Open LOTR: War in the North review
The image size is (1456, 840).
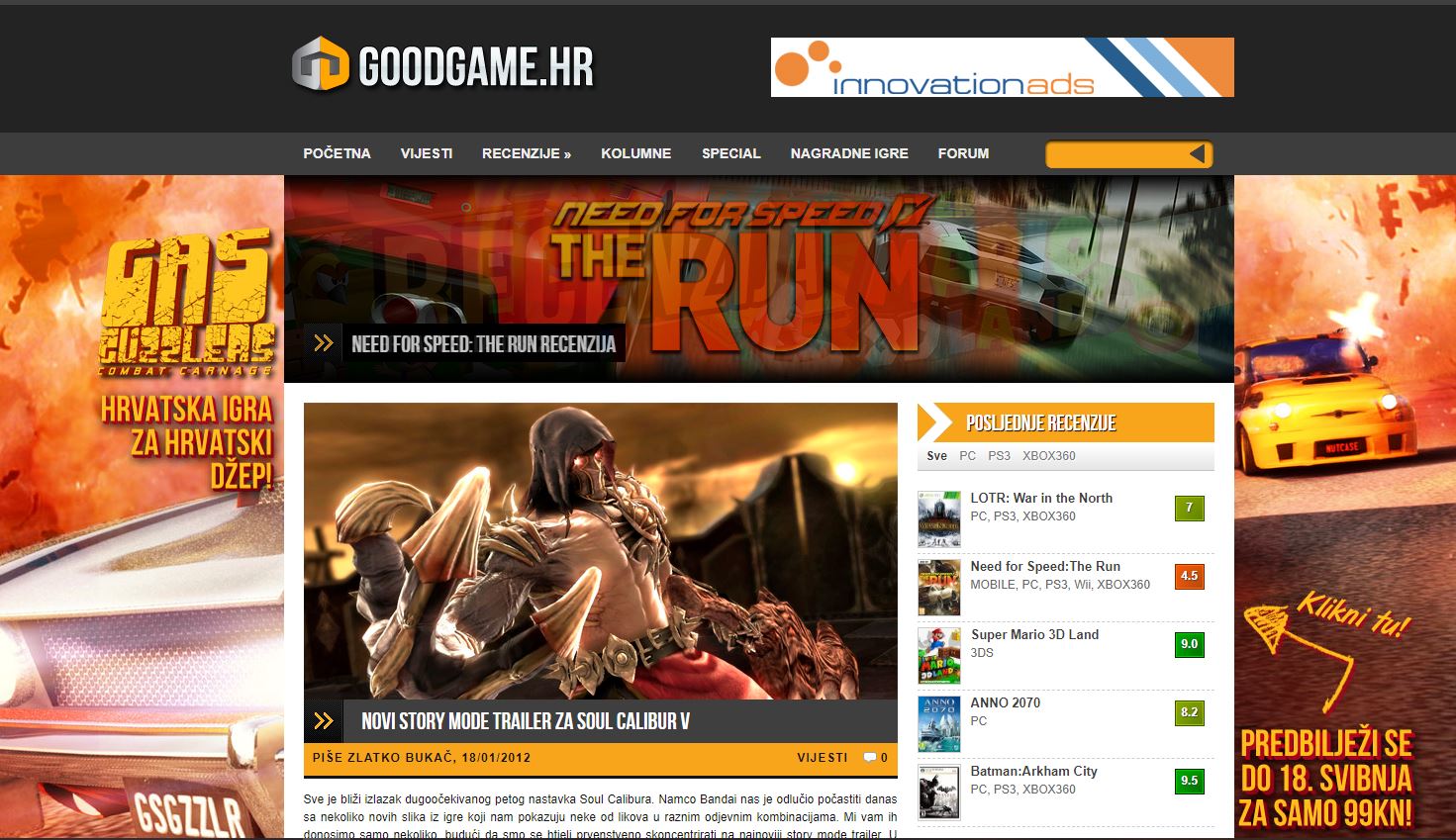pyautogui.click(x=1041, y=499)
